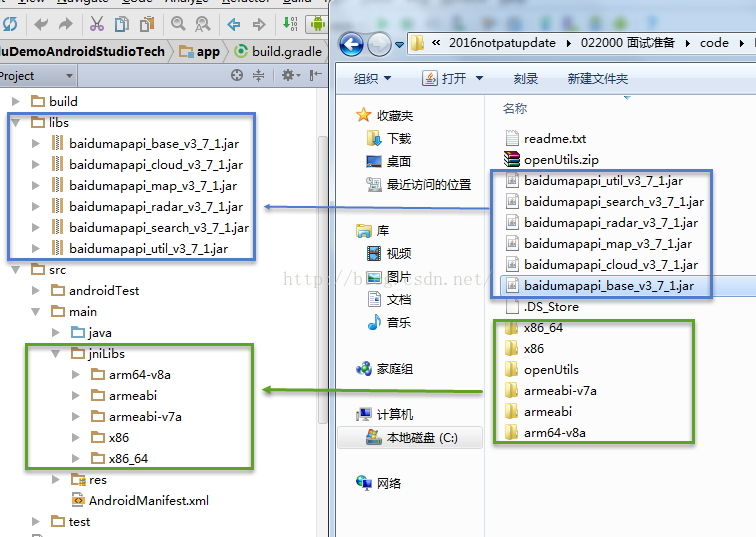Select armeabi-v7a folder in Project tree
The width and height of the screenshot is (756, 537).
(136, 416)
